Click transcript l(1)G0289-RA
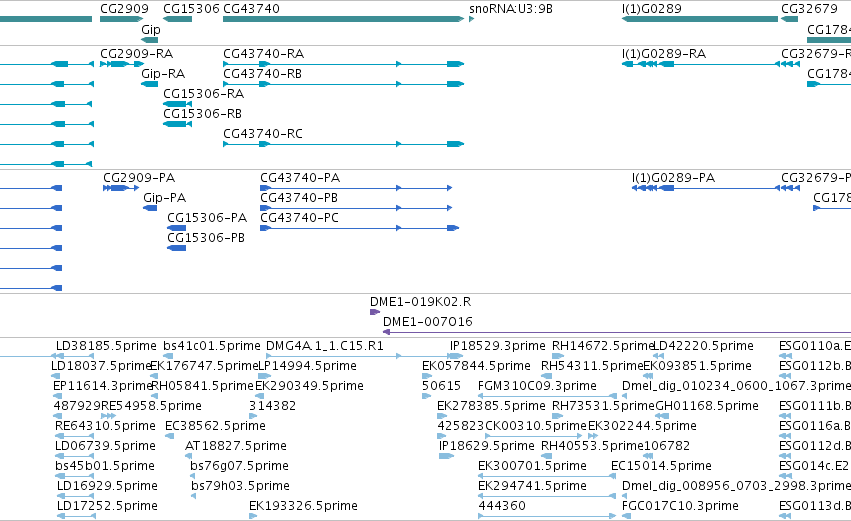This screenshot has width=851, height=521. click(x=664, y=54)
